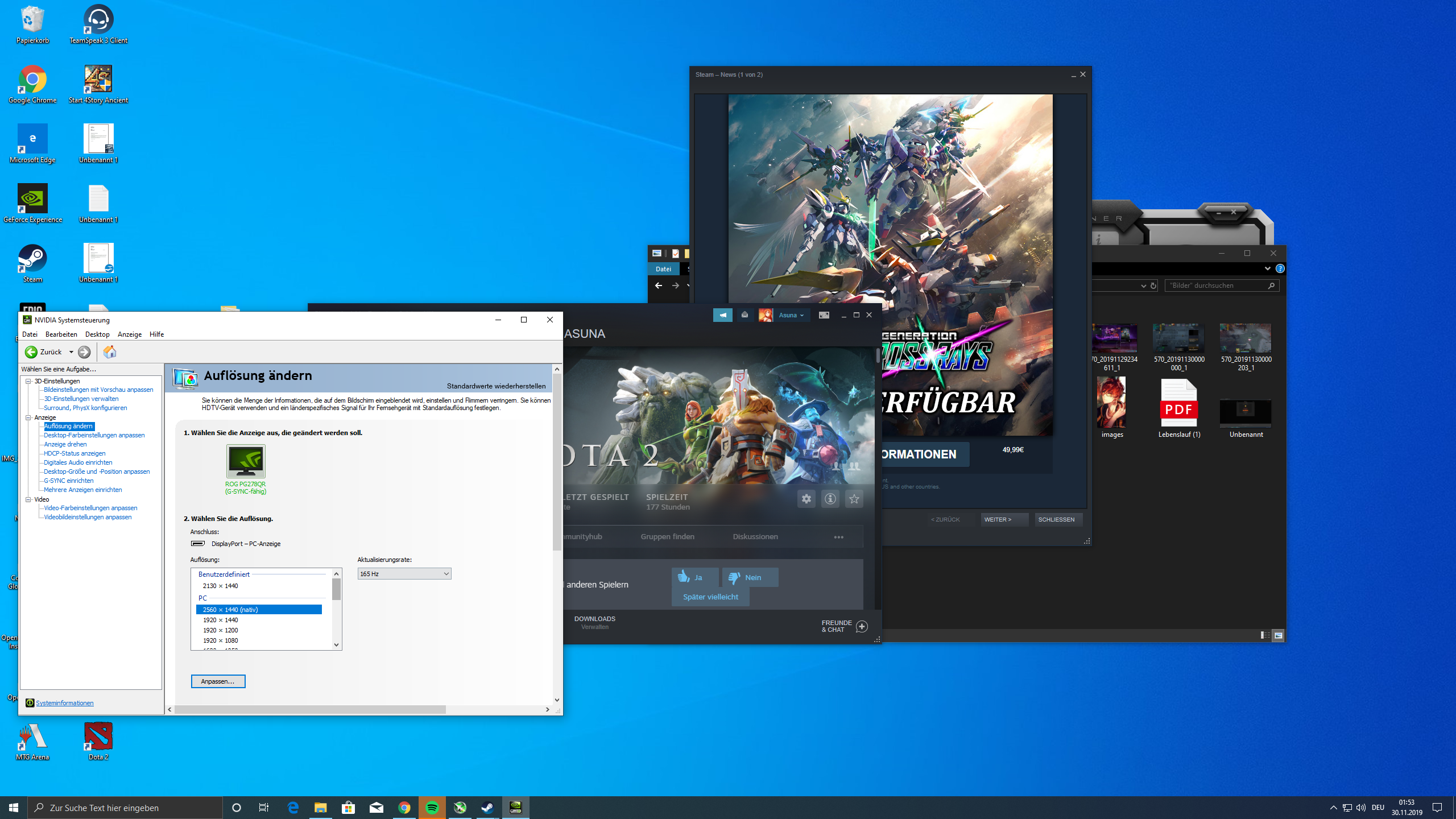Open Dota 2 settings gear icon
1456x819 pixels.
point(806,499)
